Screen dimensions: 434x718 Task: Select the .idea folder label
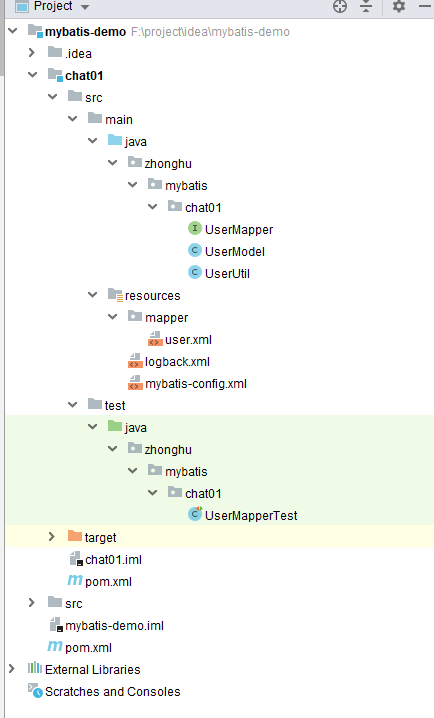(78, 54)
